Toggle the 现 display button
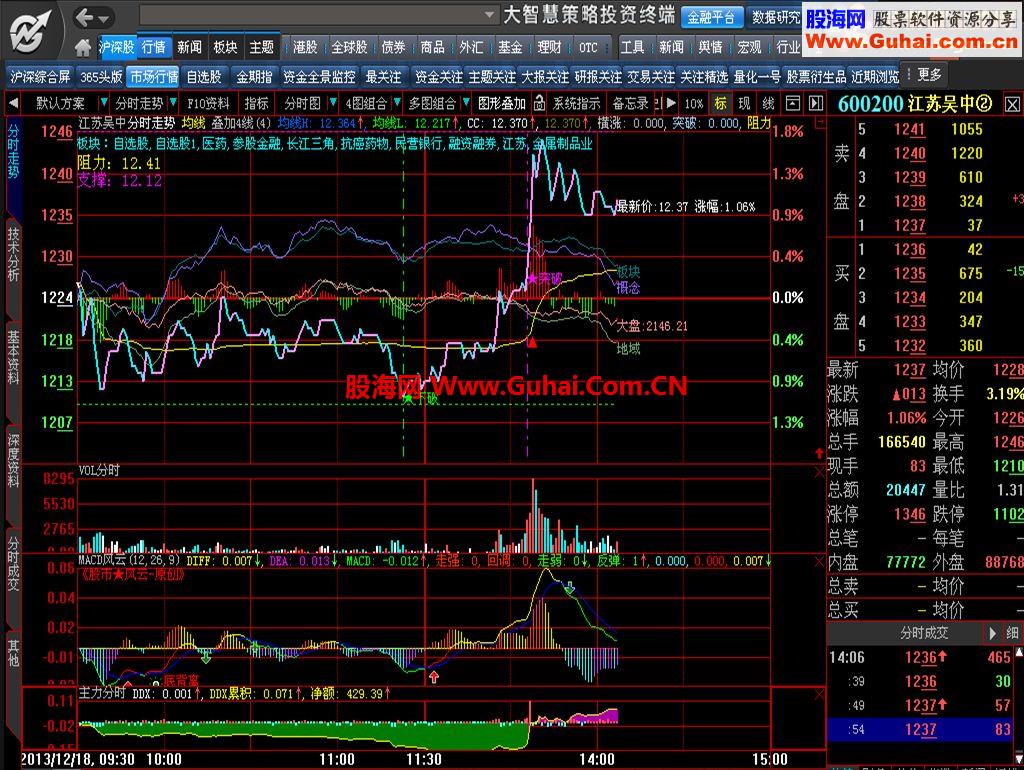Viewport: 1024px width, 770px height. coord(744,103)
